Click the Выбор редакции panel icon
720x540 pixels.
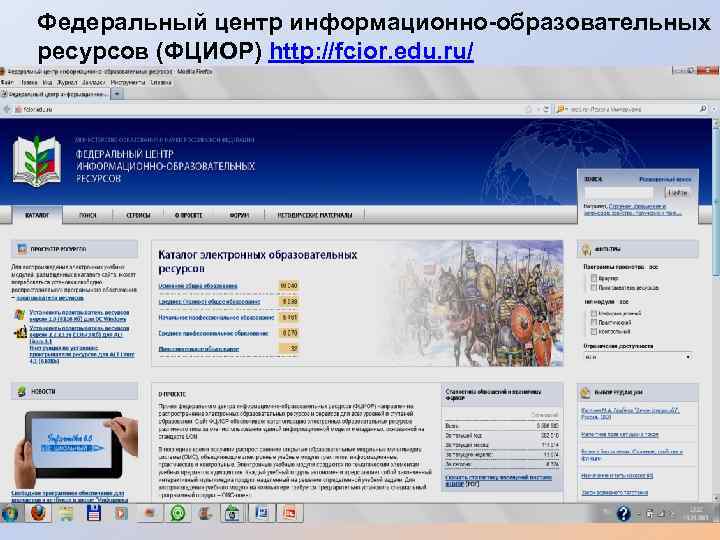click(x=585, y=393)
